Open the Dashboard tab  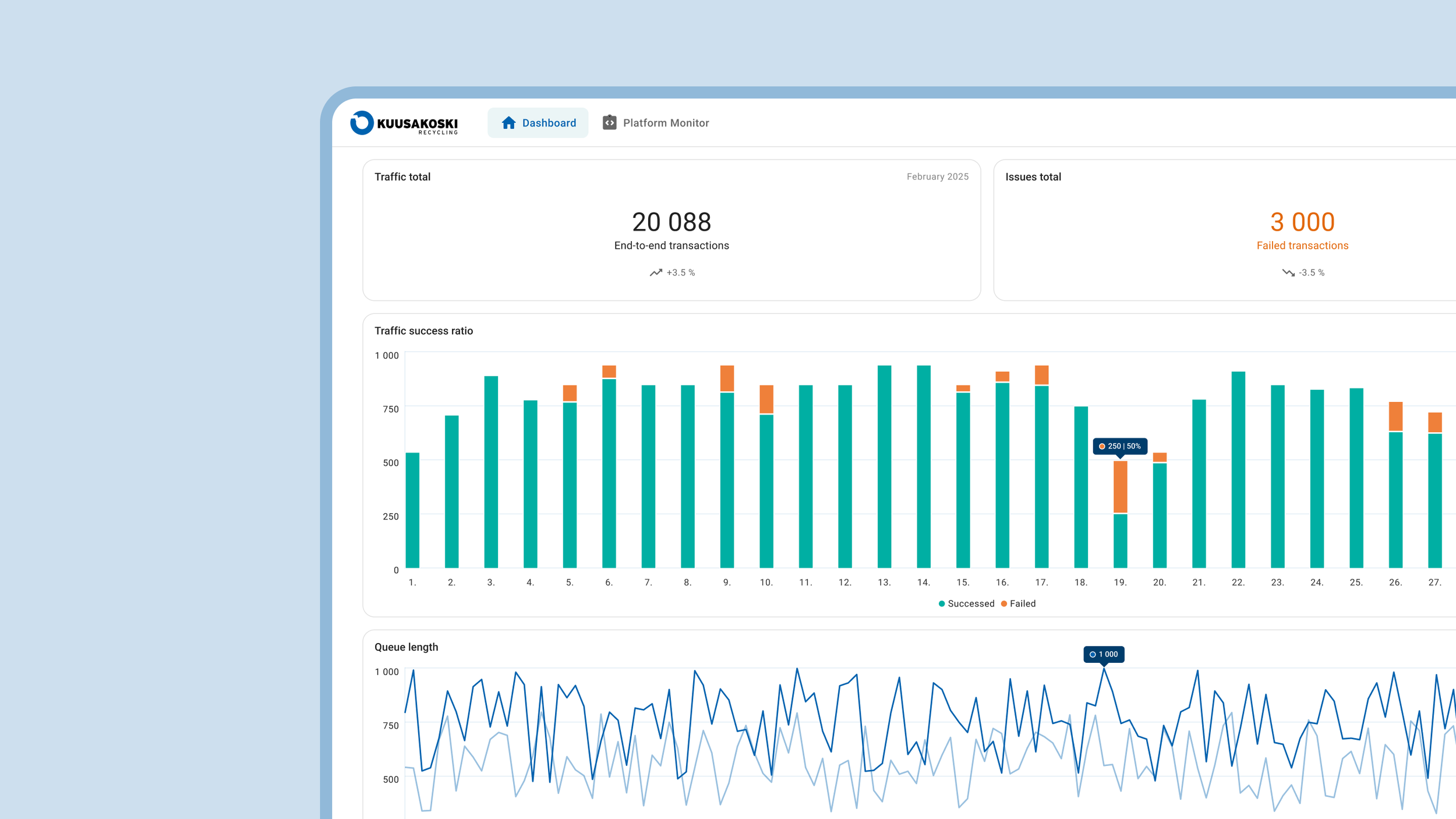pos(538,123)
